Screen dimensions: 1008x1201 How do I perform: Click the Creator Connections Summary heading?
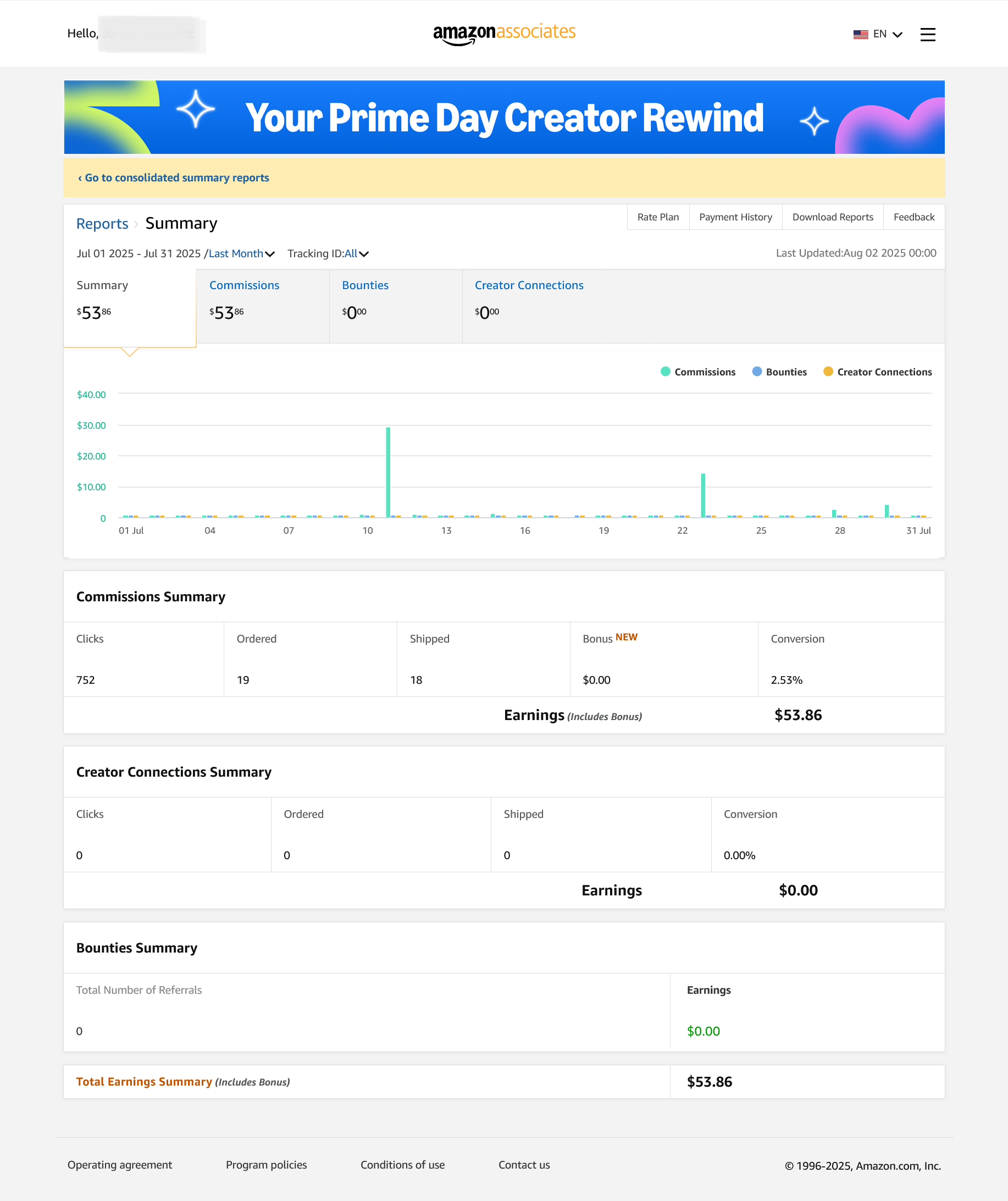point(174,772)
